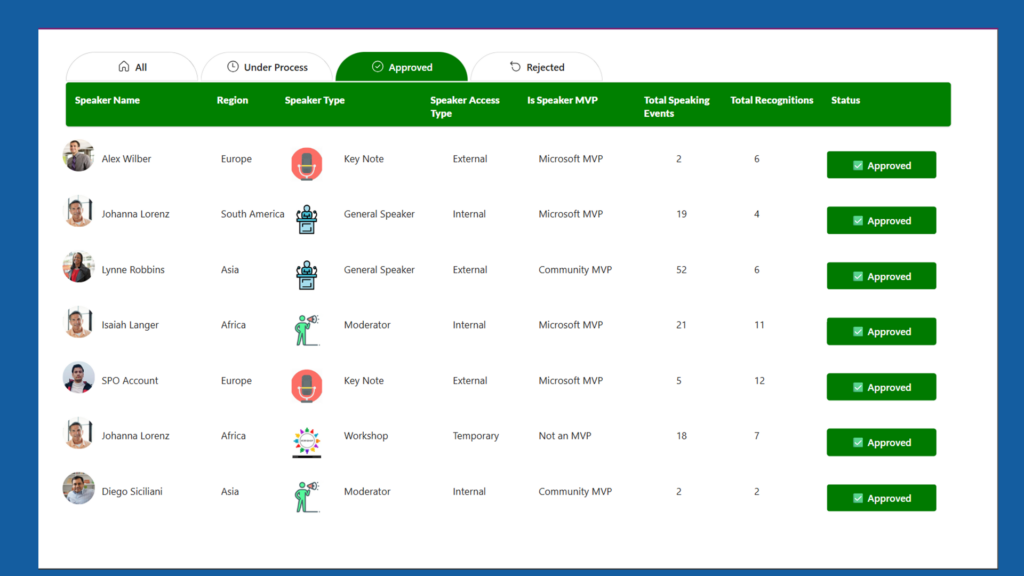Click the Moderator megaphone icon for Isaiah Langer
Image resolution: width=1024 pixels, height=576 pixels.
[307, 330]
